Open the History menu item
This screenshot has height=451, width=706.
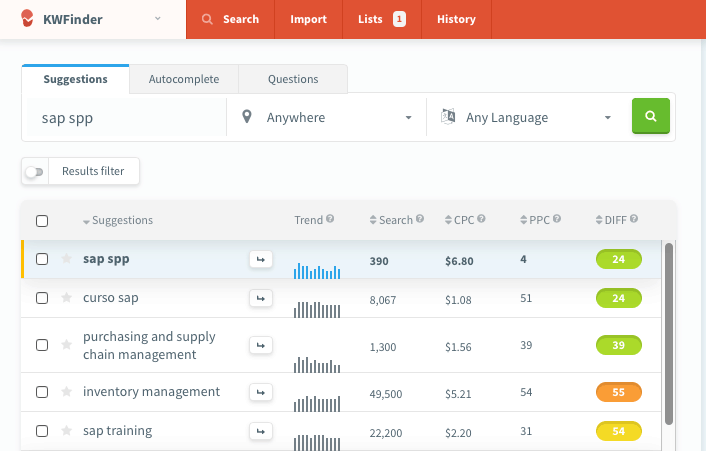pyautogui.click(x=456, y=19)
